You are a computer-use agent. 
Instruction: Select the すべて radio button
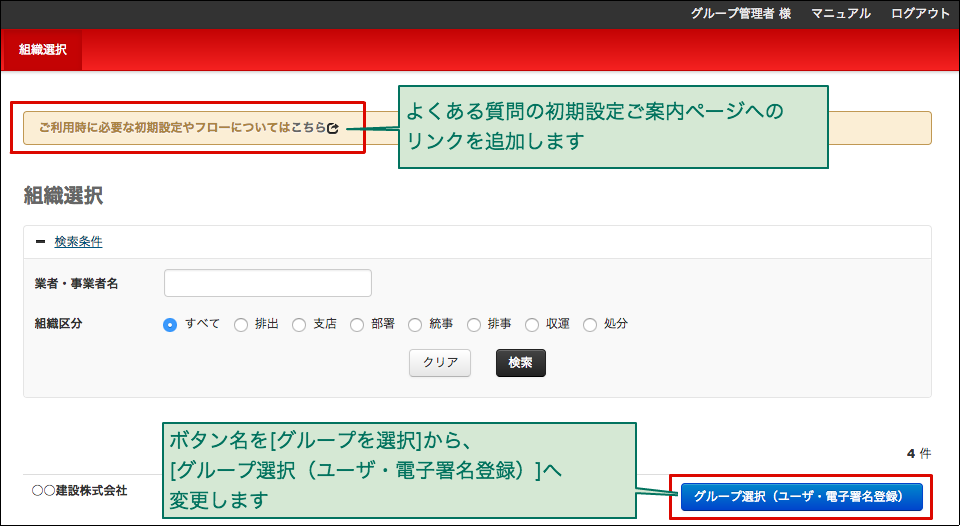coord(170,324)
